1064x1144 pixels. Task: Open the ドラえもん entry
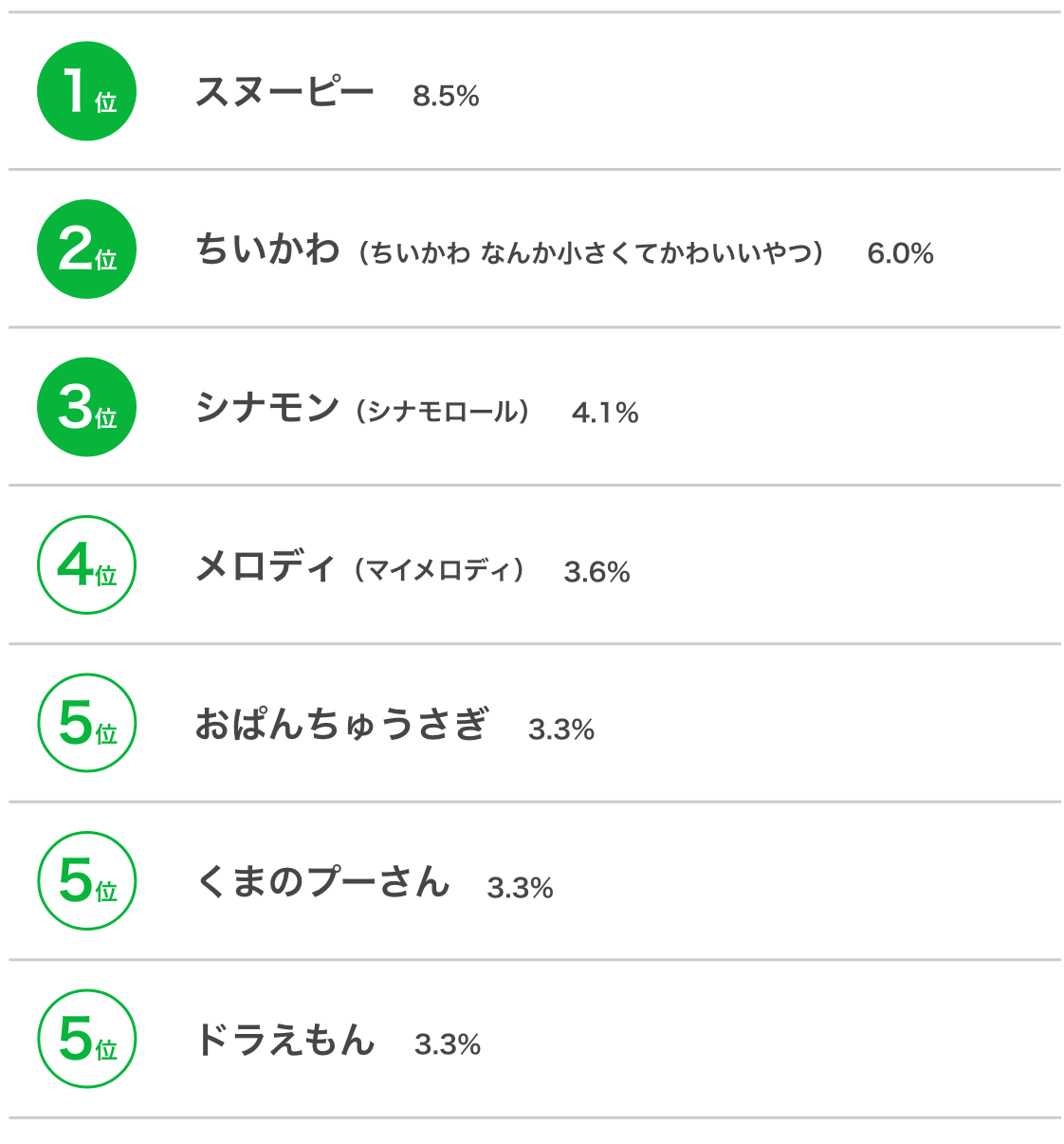pos(284,1041)
